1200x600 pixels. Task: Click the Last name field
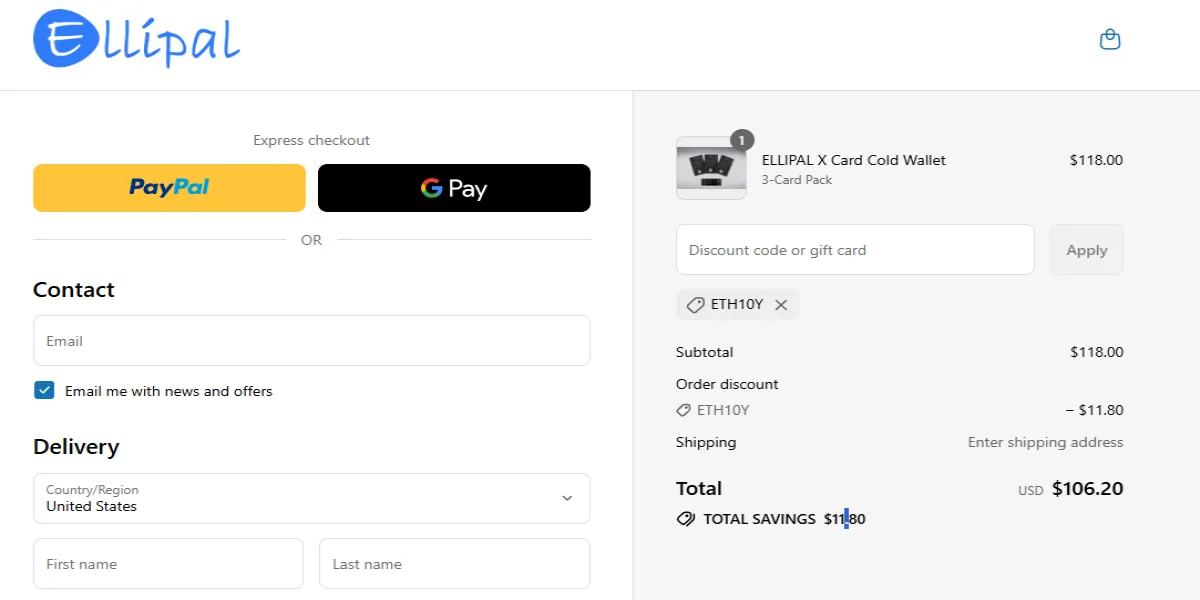pos(454,563)
